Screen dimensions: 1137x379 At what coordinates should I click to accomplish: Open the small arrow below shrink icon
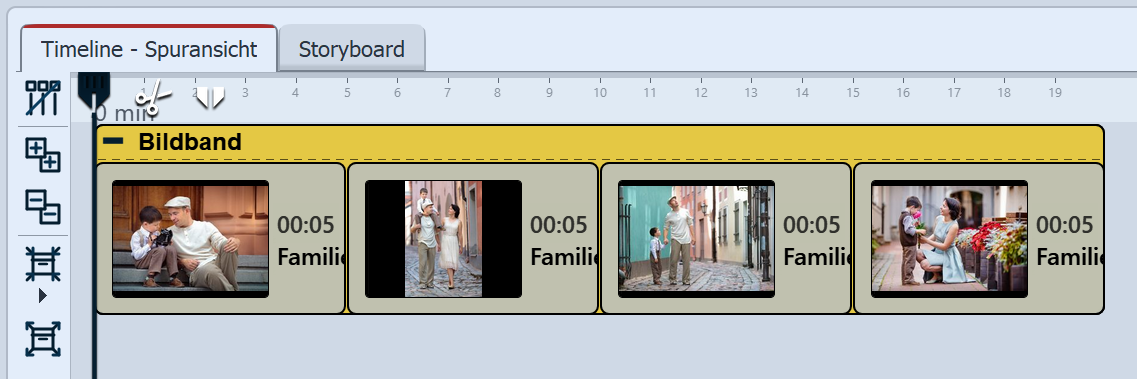[42, 296]
